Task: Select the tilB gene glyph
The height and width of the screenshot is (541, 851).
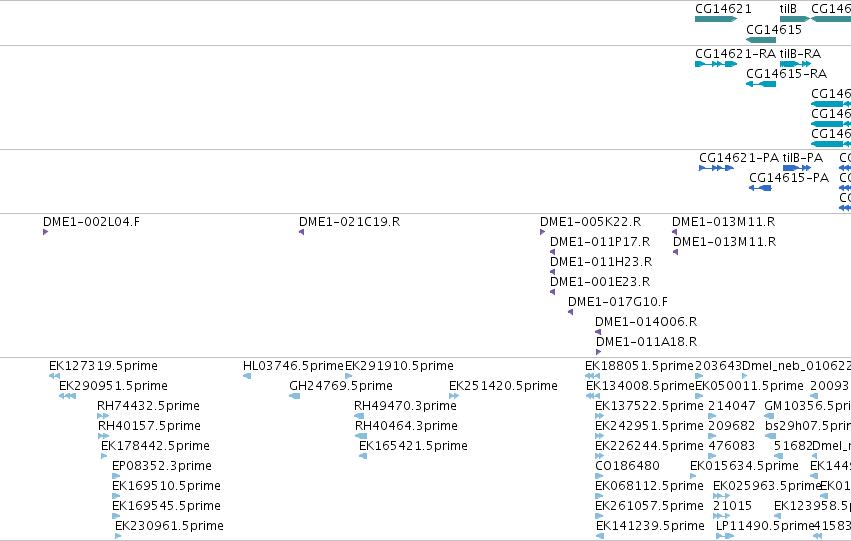Action: (795, 19)
